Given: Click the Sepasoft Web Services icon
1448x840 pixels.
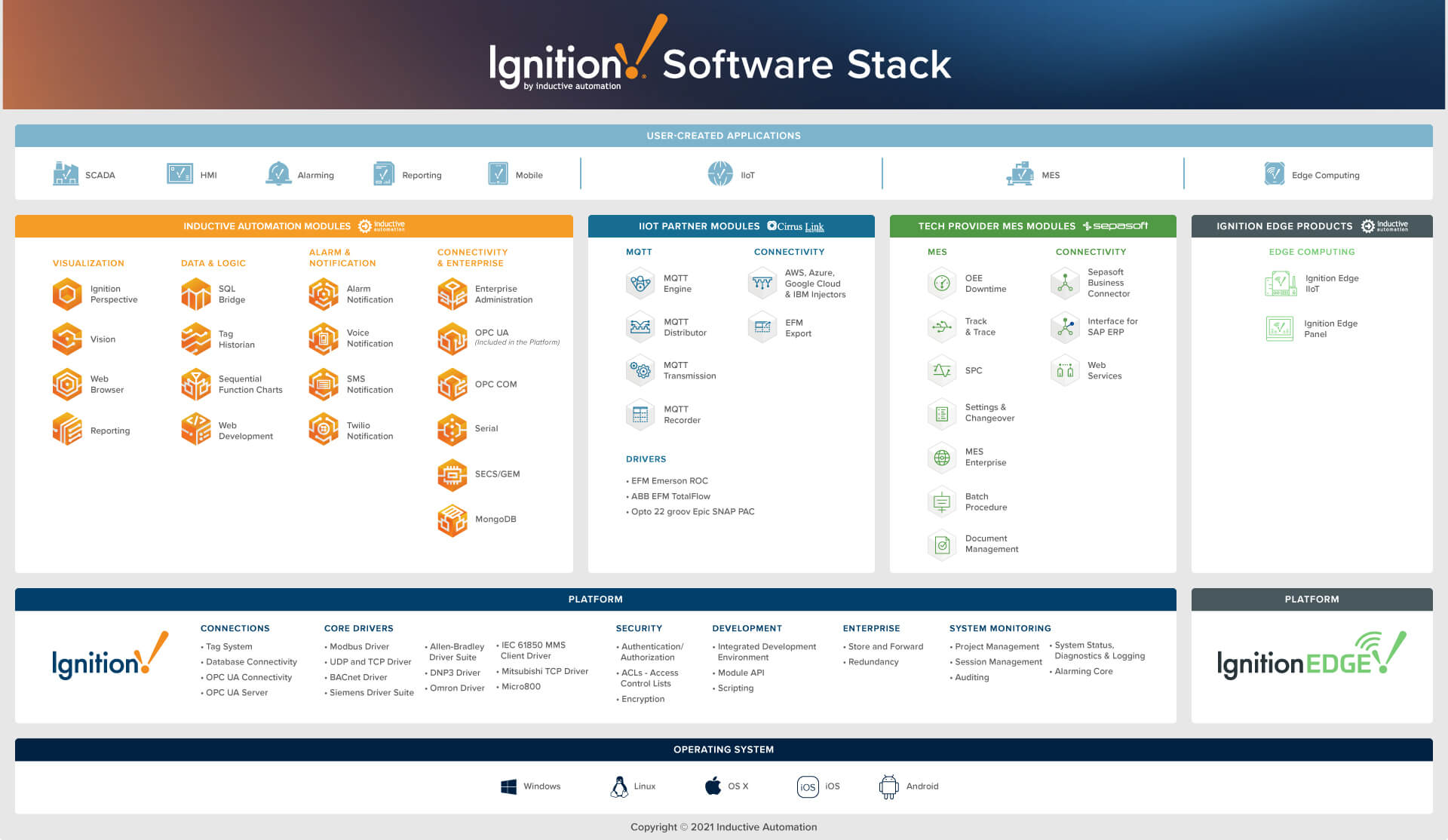Looking at the screenshot, I should (x=1065, y=370).
